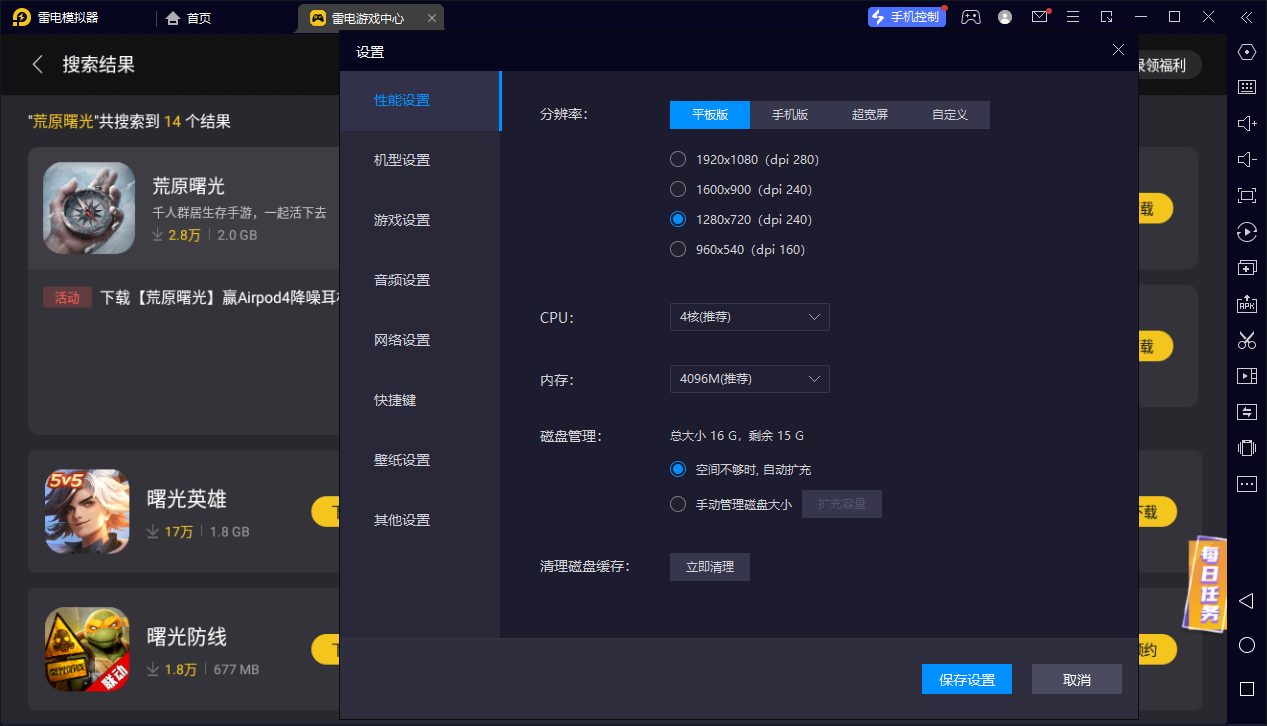Tap the Android back triangle button
The image size is (1267, 726).
tap(1246, 601)
